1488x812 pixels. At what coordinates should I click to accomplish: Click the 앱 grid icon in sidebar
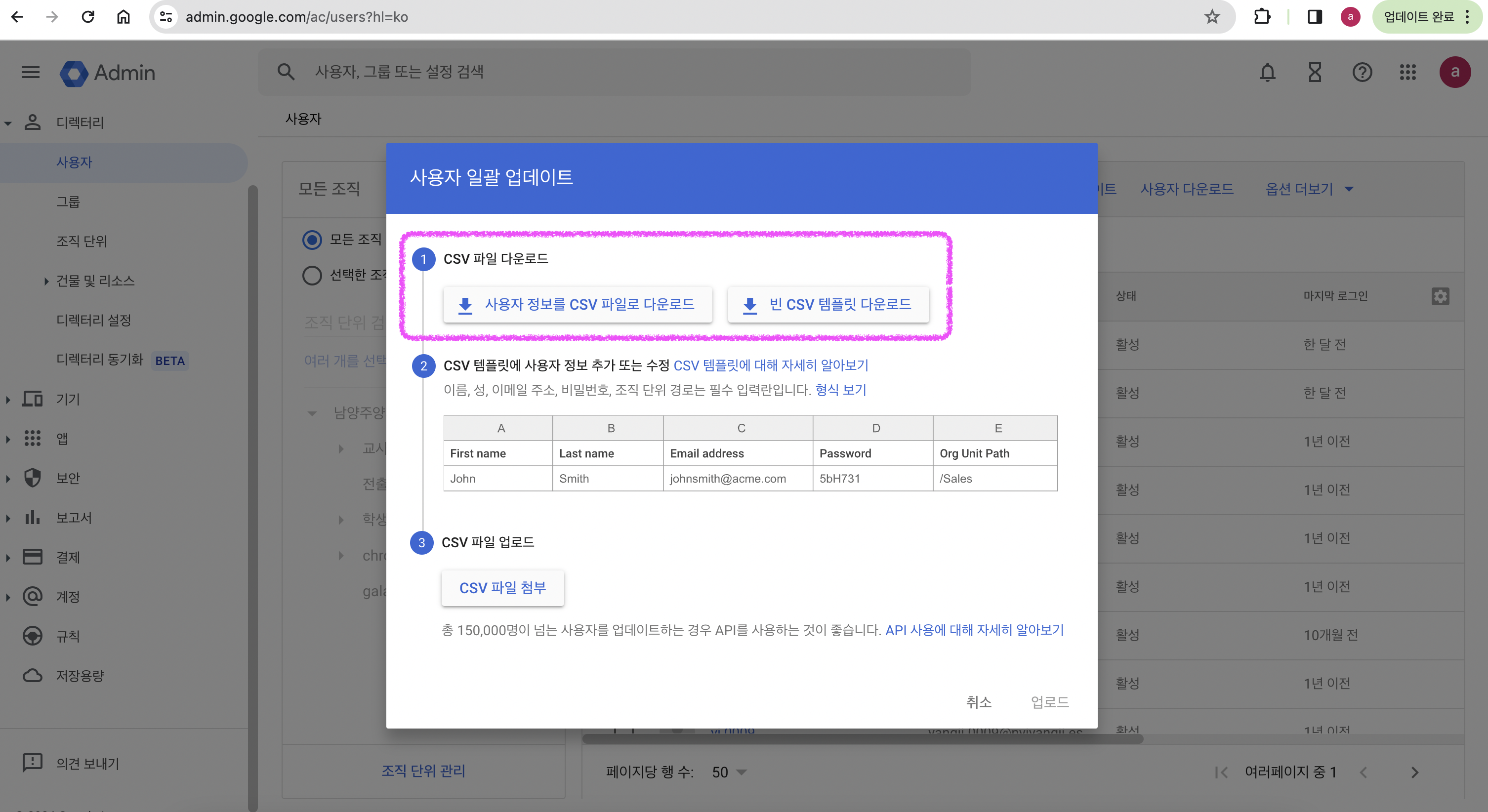click(32, 438)
